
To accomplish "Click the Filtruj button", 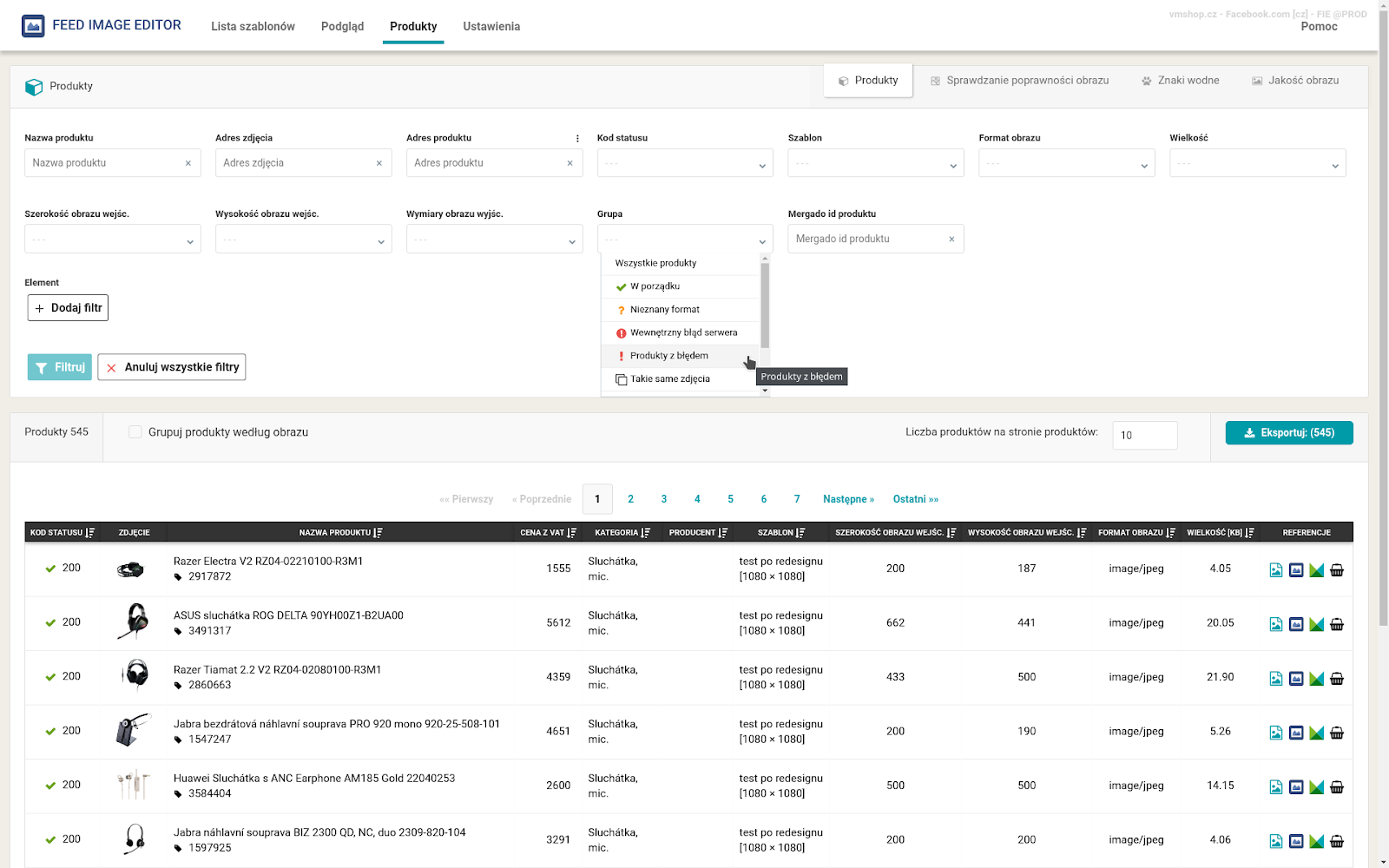I will point(60,367).
